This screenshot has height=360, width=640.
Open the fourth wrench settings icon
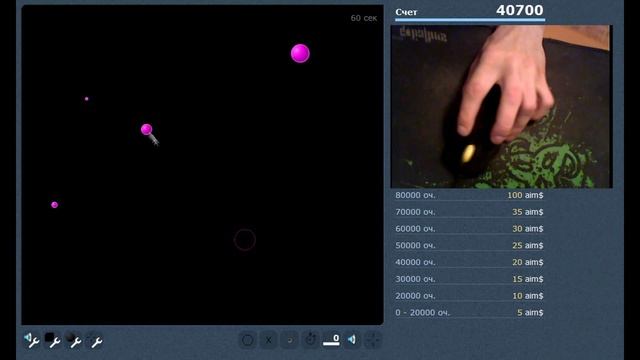coord(95,340)
